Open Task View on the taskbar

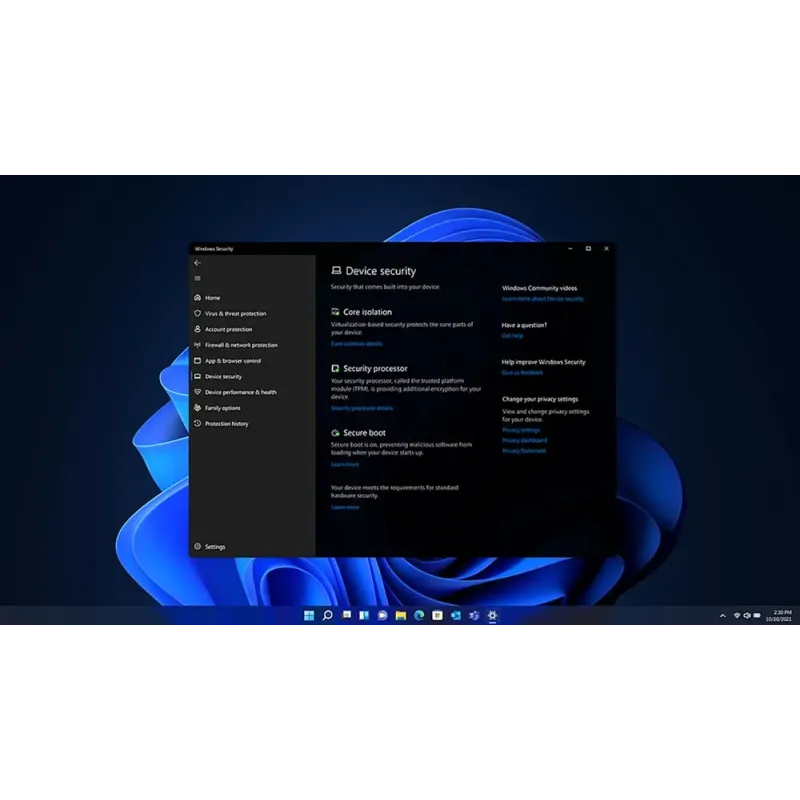click(x=346, y=615)
